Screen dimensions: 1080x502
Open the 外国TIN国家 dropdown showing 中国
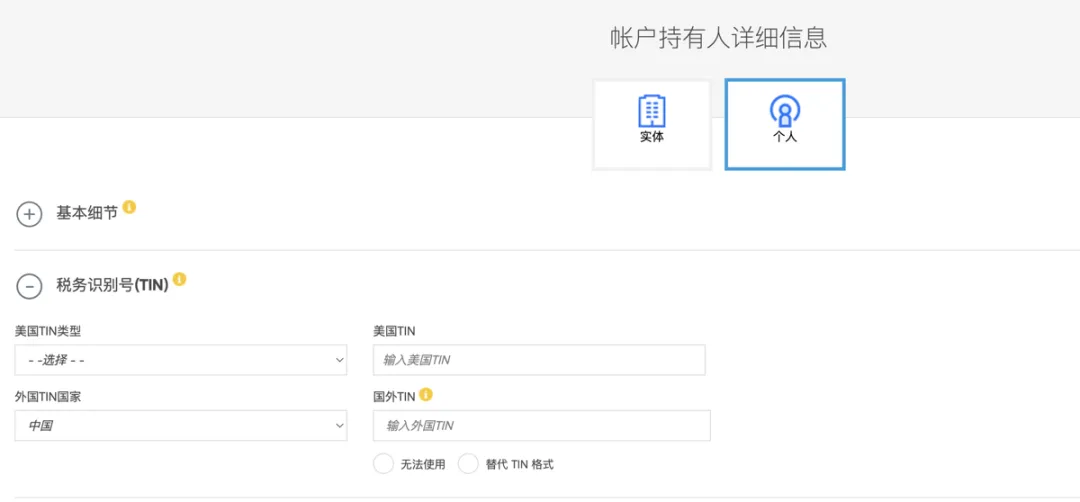(x=180, y=426)
